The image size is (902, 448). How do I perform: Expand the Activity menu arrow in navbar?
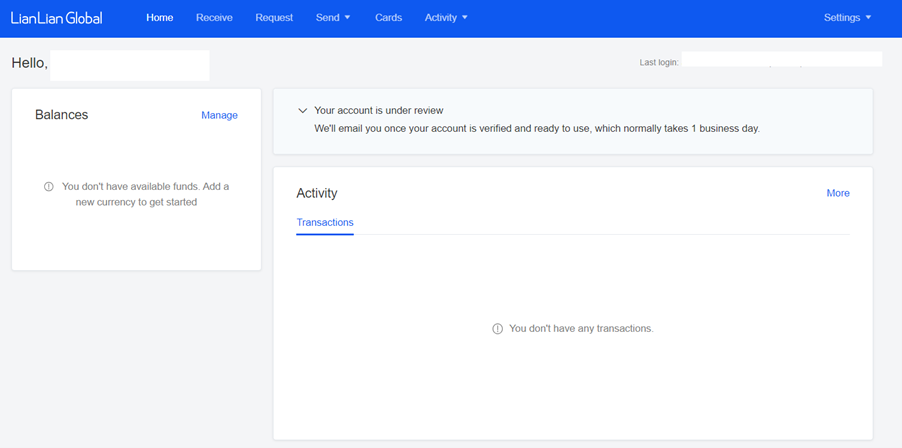[465, 18]
